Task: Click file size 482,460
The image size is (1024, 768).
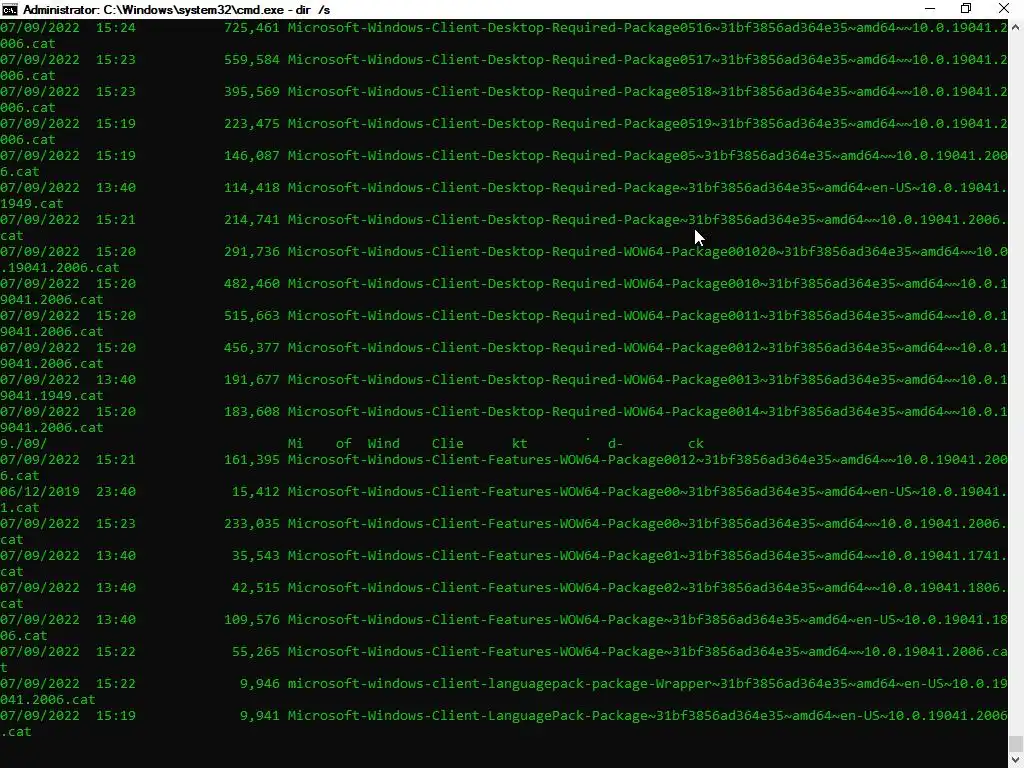Action: click(251, 284)
